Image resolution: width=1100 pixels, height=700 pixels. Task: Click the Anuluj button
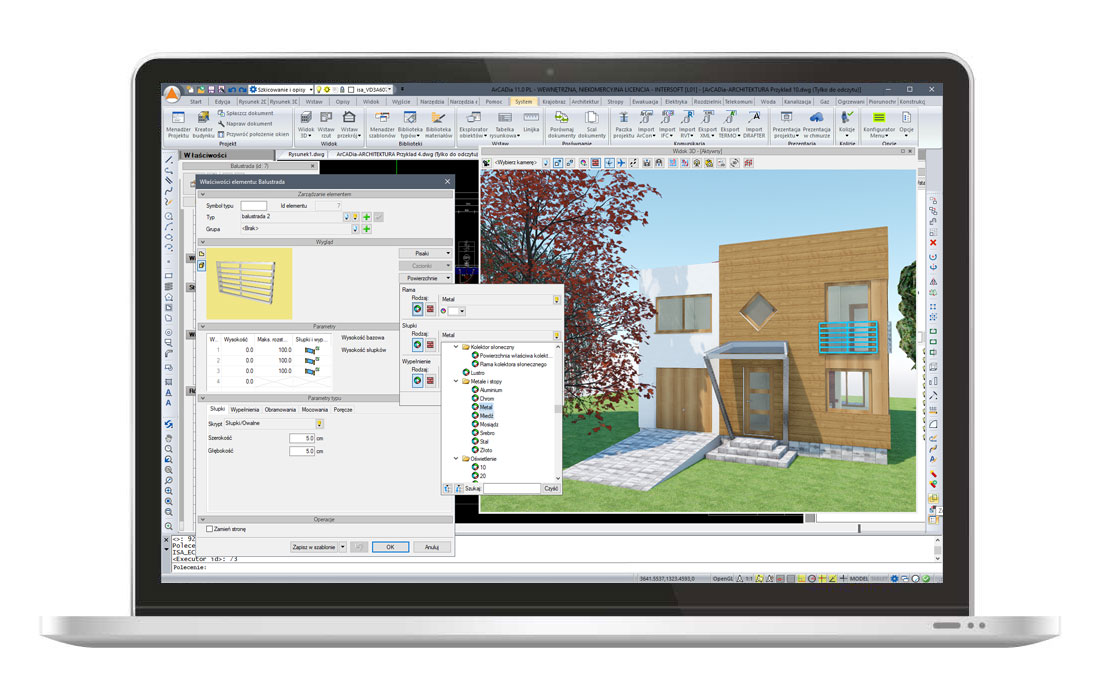pyautogui.click(x=431, y=547)
